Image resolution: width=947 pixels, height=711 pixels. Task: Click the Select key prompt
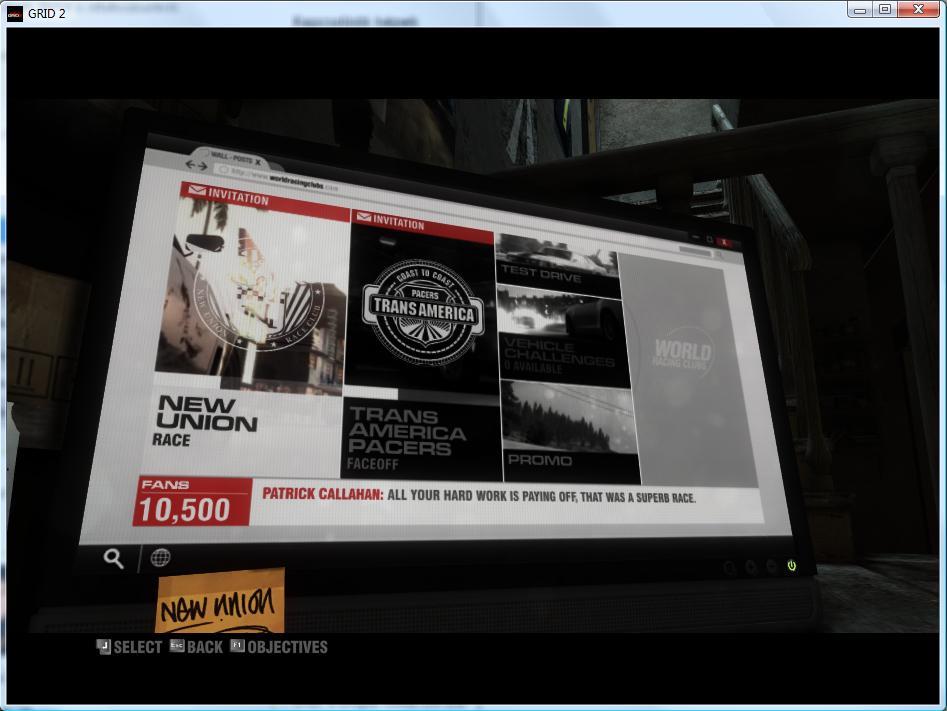click(129, 647)
